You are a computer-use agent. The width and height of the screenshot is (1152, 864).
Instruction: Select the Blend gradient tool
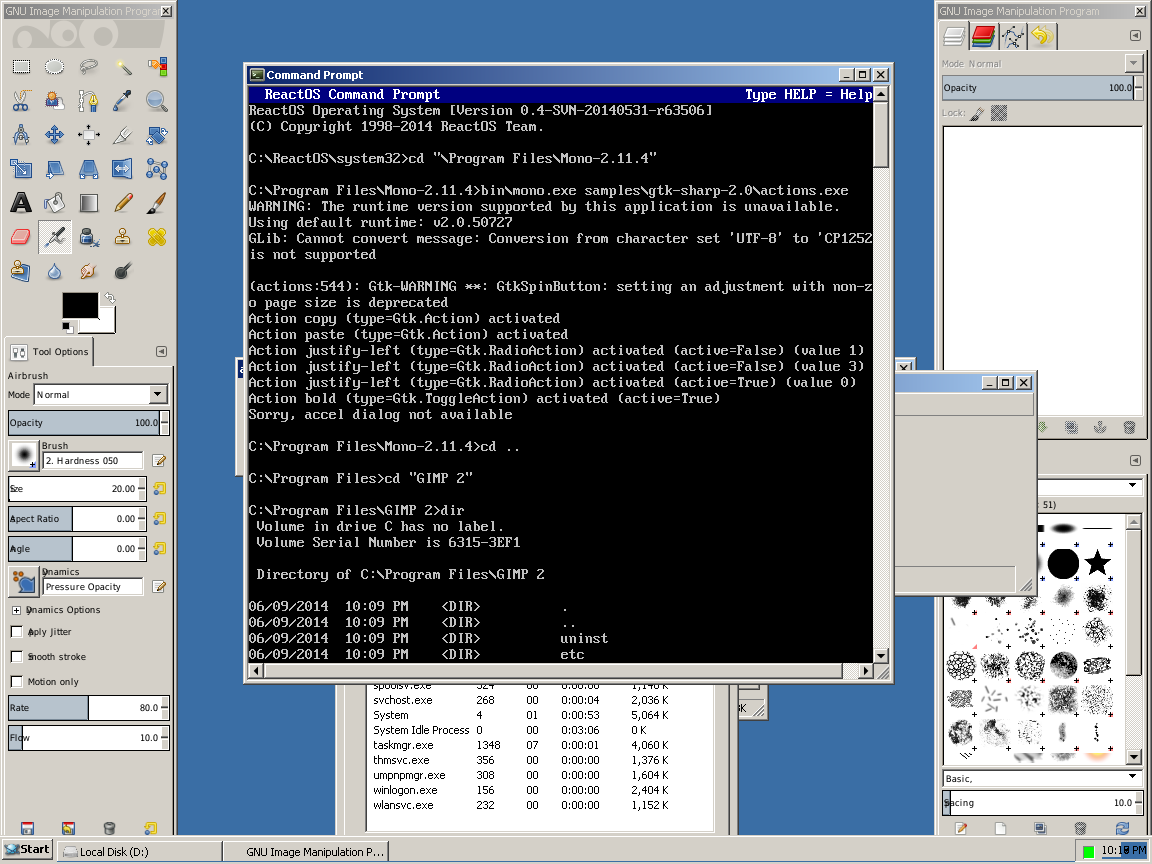pos(88,203)
